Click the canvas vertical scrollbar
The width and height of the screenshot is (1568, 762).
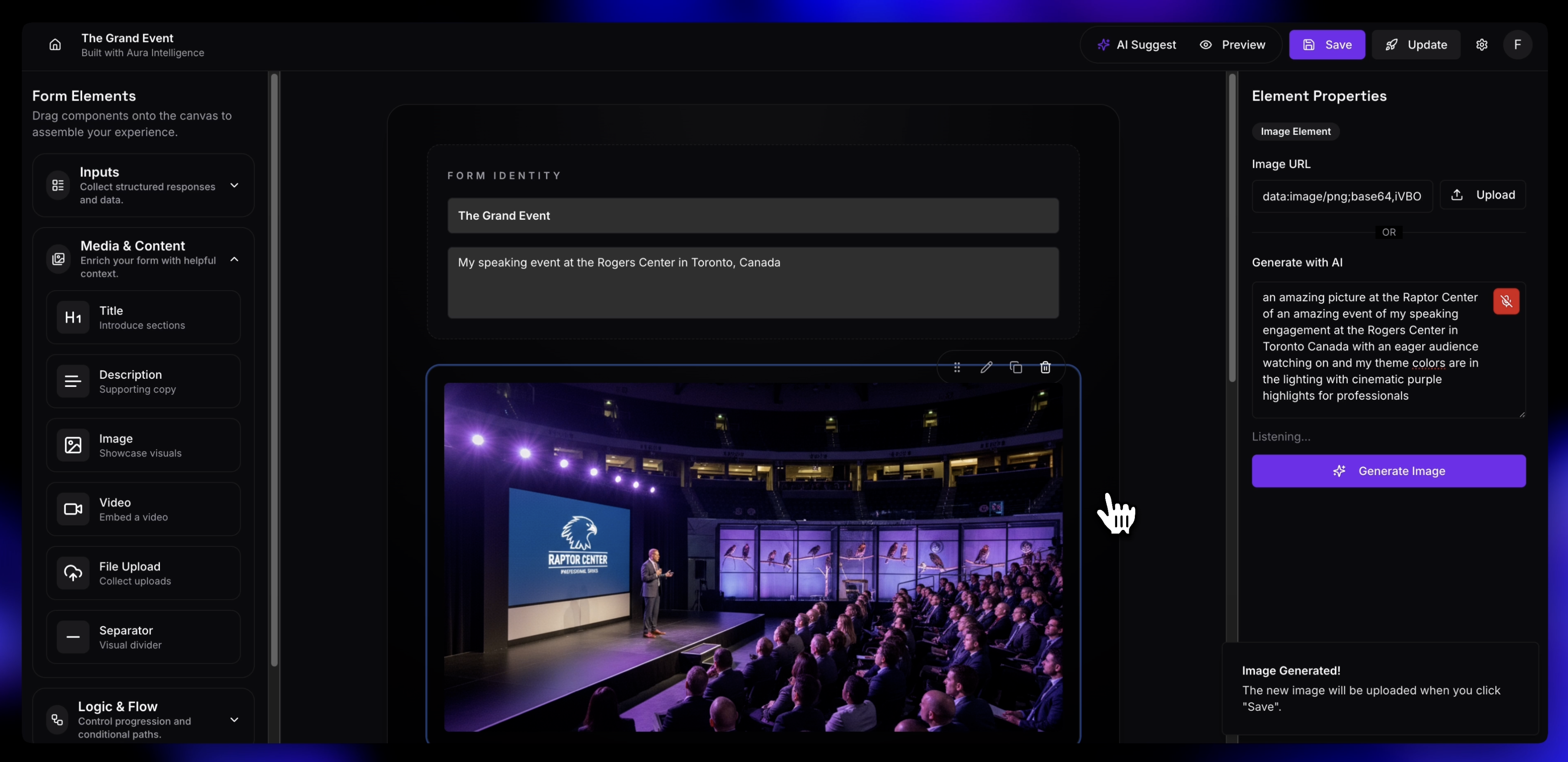point(1233,228)
